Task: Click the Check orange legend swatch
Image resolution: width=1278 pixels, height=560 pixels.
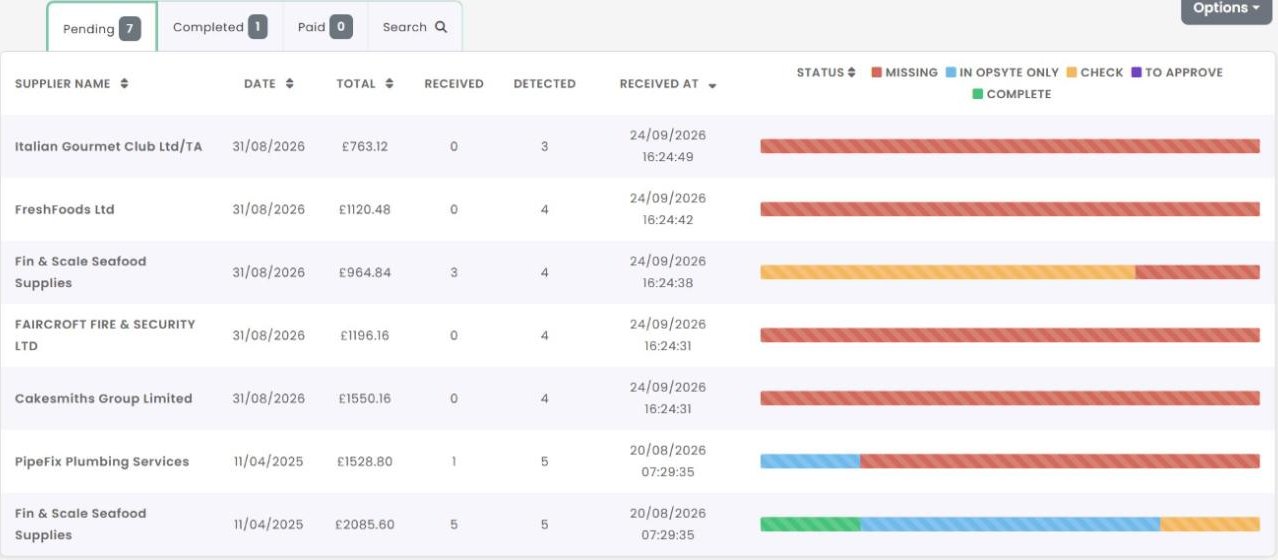Action: (1072, 73)
